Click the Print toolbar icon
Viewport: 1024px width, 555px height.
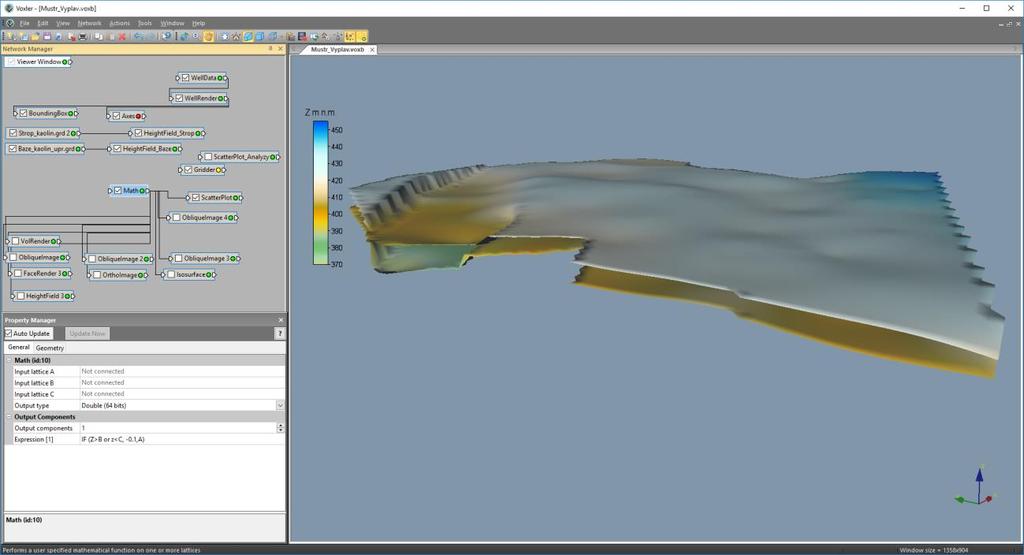[83, 37]
